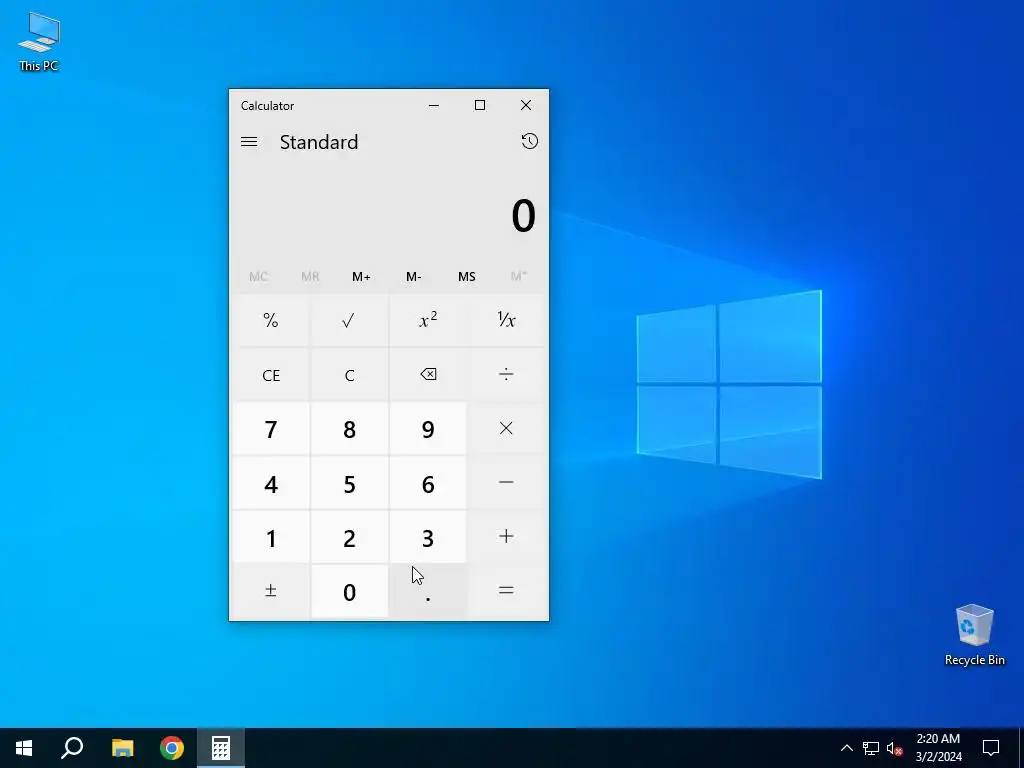Click the Standard mode heading
Screen dimensions: 1024x768
pos(319,142)
